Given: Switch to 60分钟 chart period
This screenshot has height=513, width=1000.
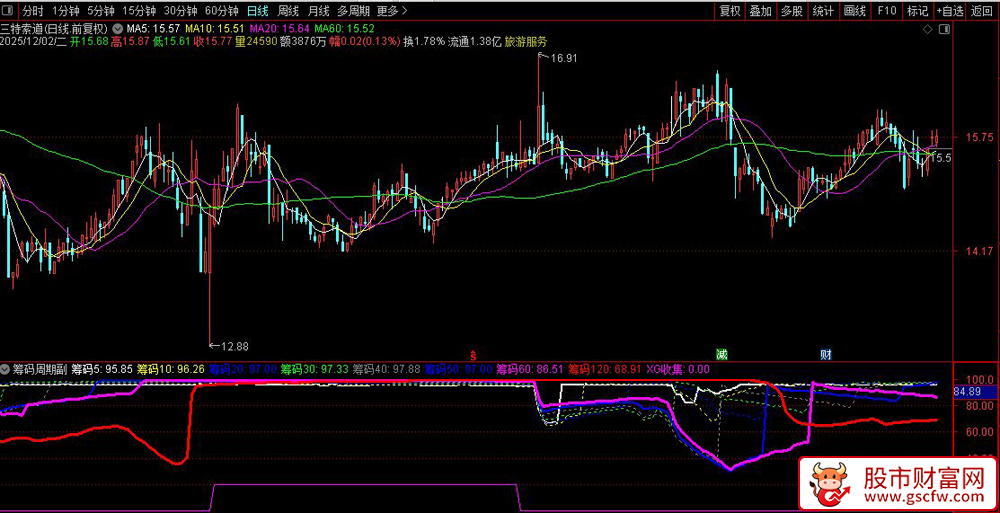Looking at the screenshot, I should (x=221, y=11).
